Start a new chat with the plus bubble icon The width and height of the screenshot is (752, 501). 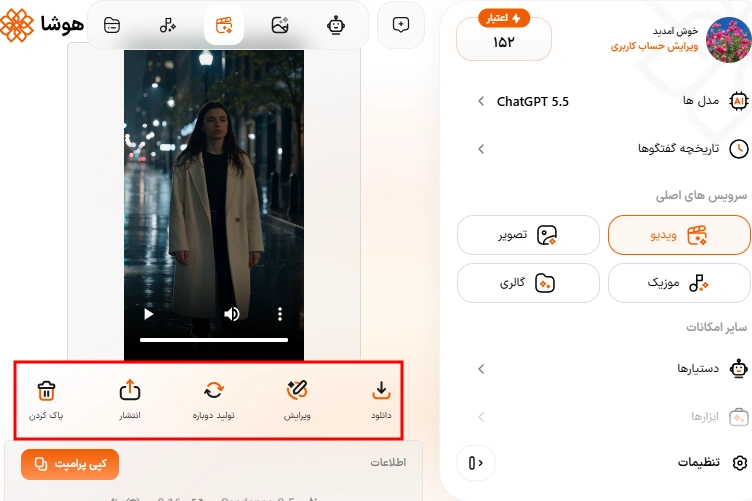click(x=401, y=24)
